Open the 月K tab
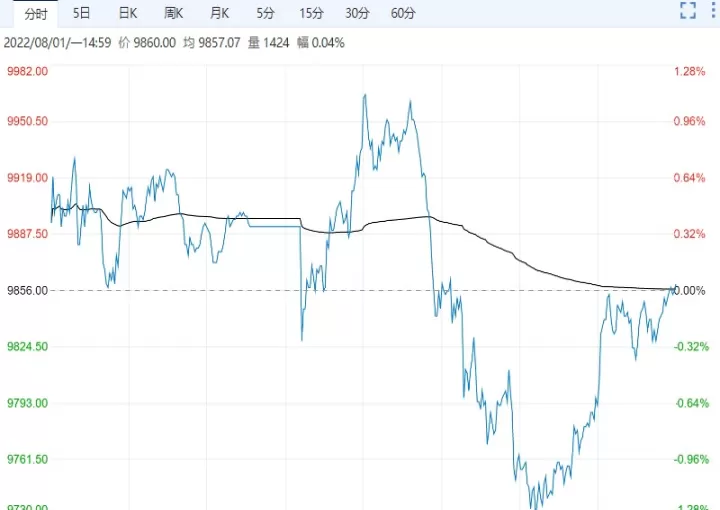The image size is (720, 510). coord(219,13)
